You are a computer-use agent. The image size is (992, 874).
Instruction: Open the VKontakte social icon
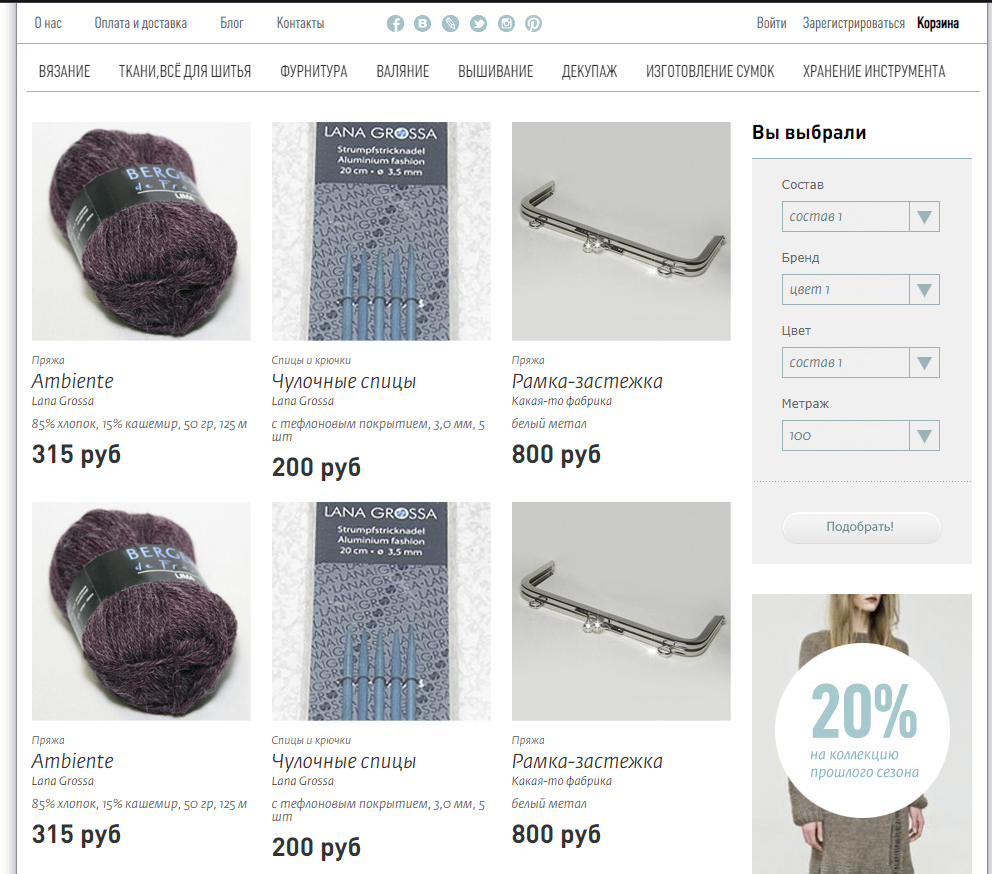[x=423, y=24]
